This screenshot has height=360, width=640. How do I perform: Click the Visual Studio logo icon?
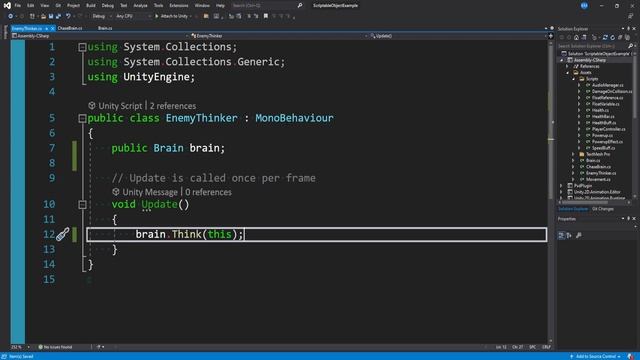tap(7, 6)
